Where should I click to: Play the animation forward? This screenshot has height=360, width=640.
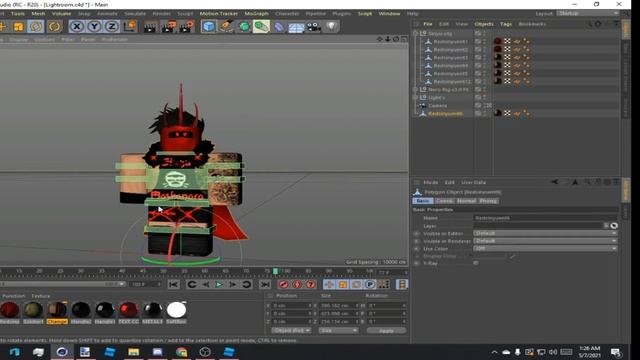pos(219,284)
